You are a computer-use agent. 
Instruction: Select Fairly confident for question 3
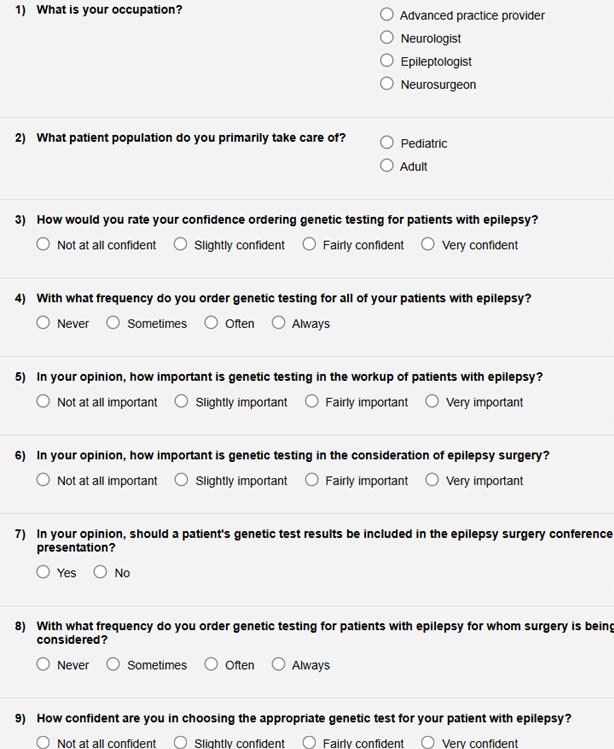click(309, 244)
